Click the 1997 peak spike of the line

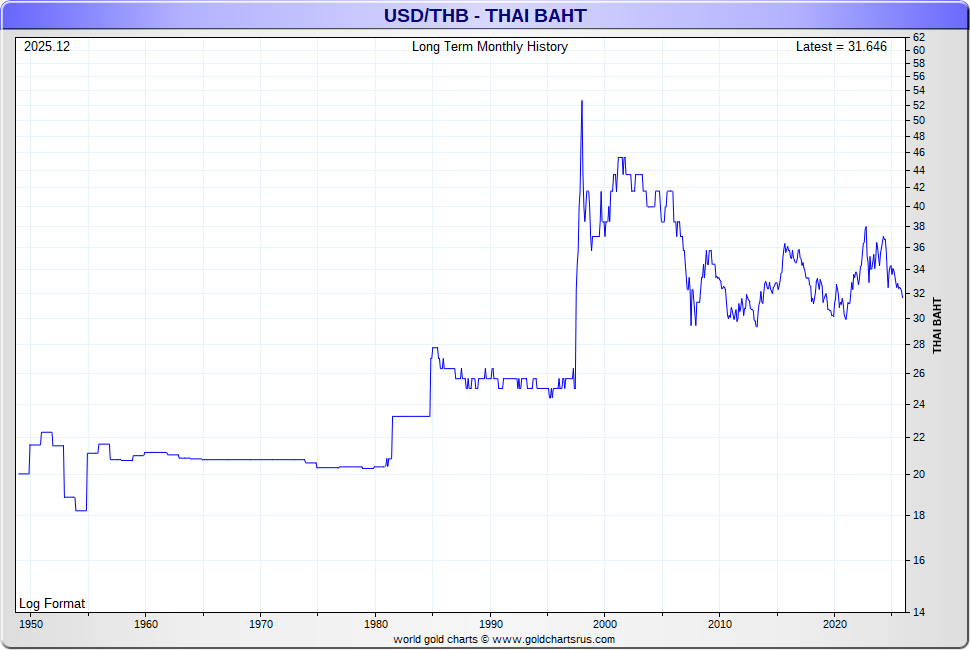click(x=581, y=102)
